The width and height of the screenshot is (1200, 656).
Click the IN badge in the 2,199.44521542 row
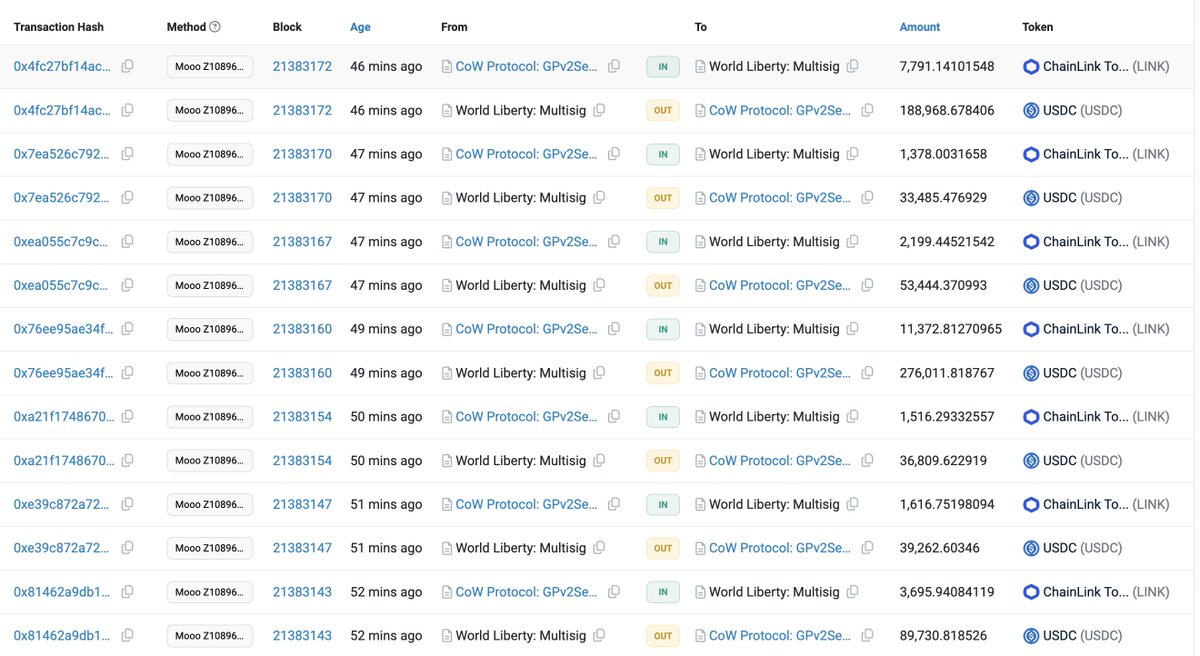[663, 242]
